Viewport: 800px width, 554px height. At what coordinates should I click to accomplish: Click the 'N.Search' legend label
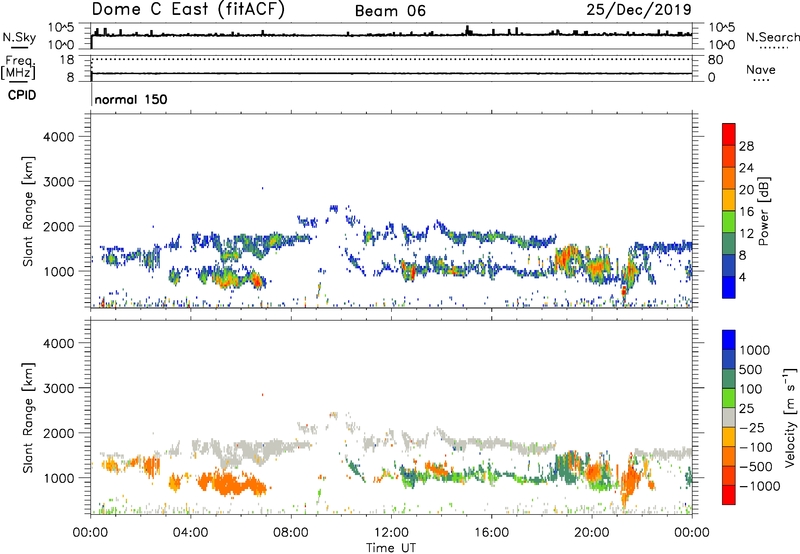click(772, 37)
